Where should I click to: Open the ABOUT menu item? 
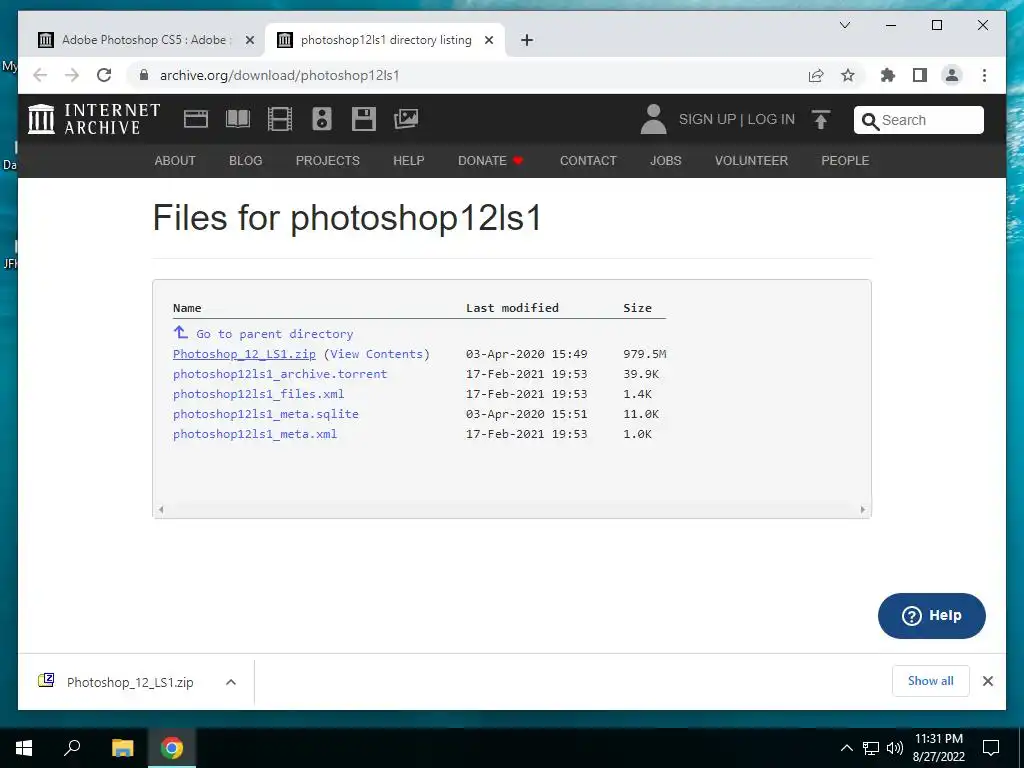tap(175, 161)
